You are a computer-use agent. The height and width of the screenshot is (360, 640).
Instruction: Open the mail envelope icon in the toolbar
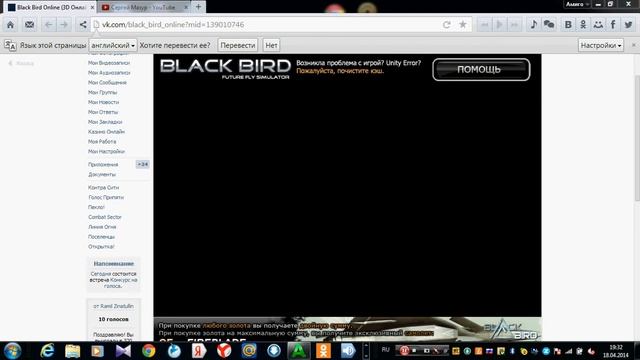29,25
